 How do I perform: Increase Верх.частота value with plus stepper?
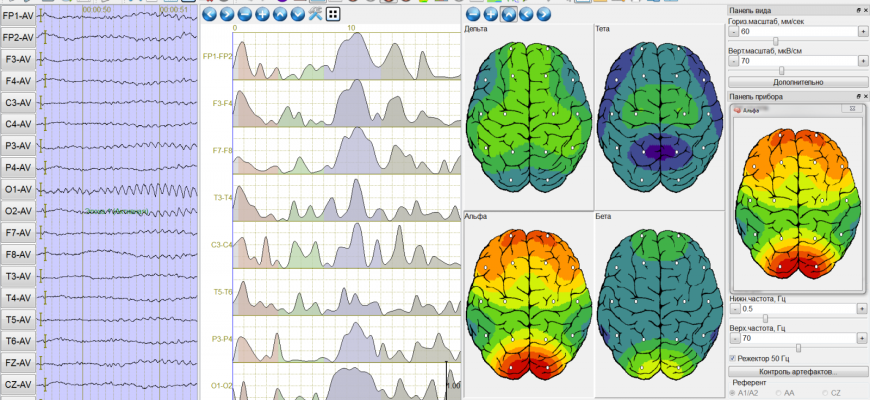pyautogui.click(x=862, y=338)
